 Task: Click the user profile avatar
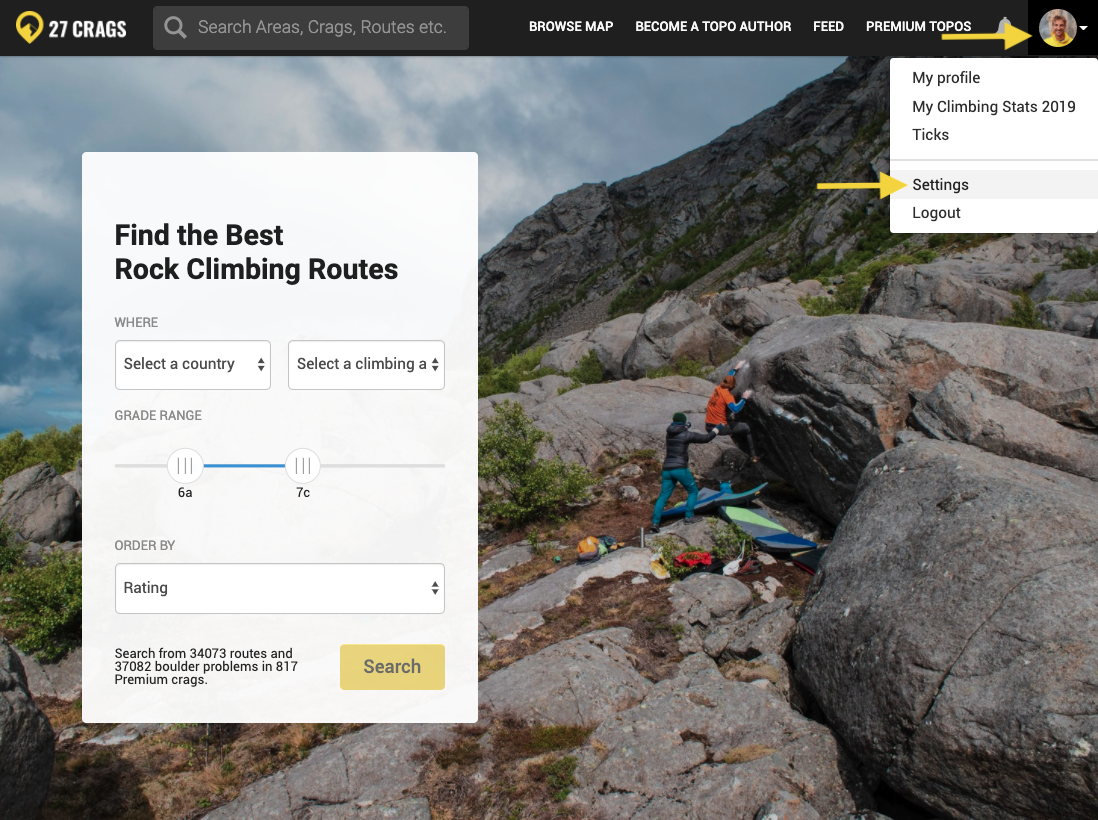tap(1057, 28)
